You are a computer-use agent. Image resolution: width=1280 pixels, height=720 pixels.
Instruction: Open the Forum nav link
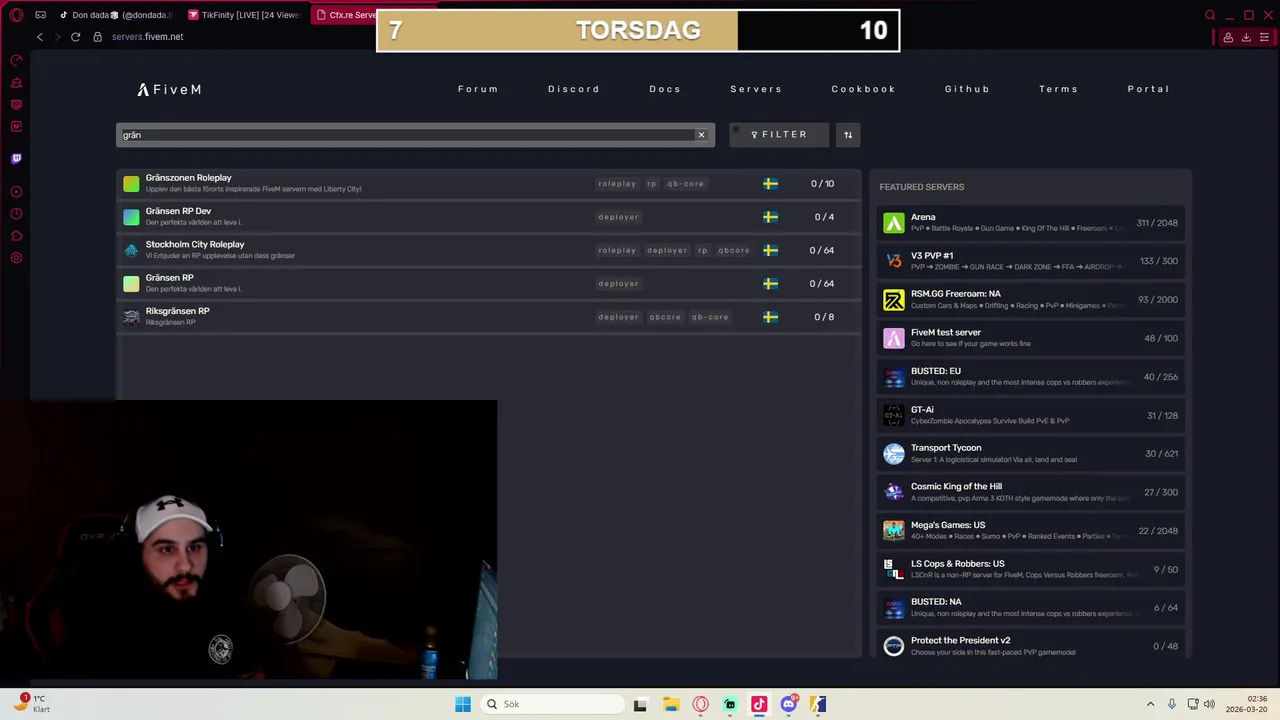pos(478,89)
